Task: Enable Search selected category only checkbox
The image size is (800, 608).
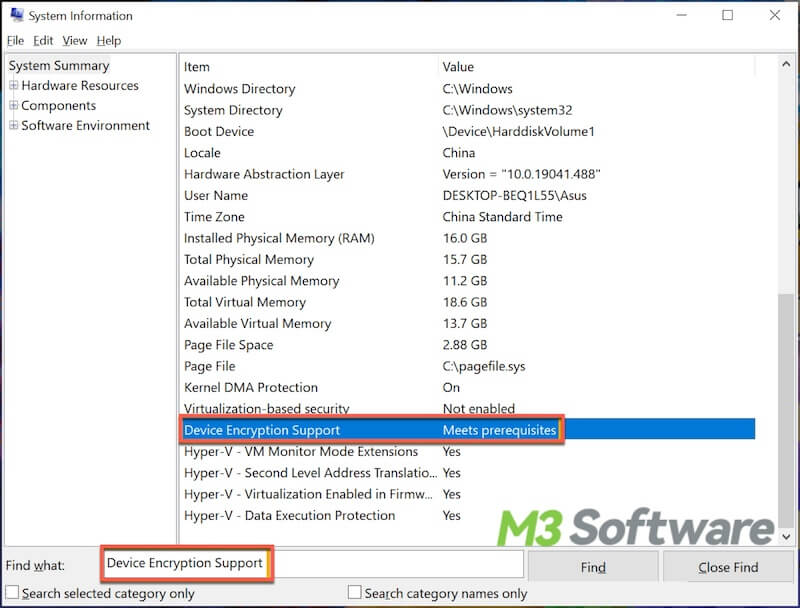Action: 12,593
